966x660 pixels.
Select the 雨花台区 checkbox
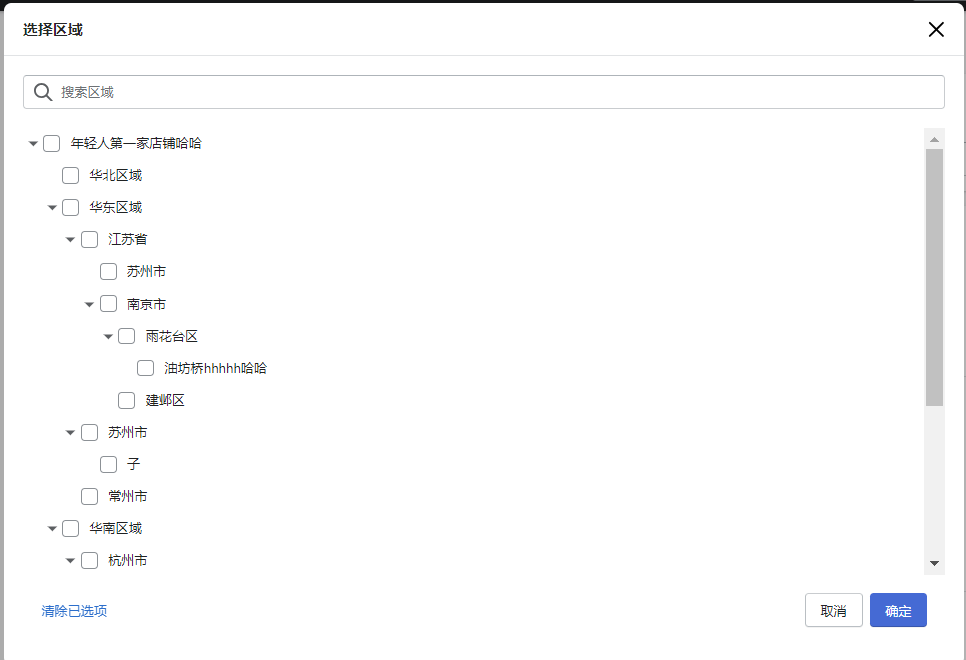127,336
